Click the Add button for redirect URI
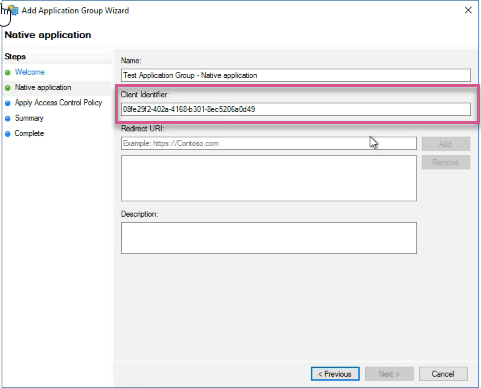Viewport: 481px width, 388px height. click(446, 144)
